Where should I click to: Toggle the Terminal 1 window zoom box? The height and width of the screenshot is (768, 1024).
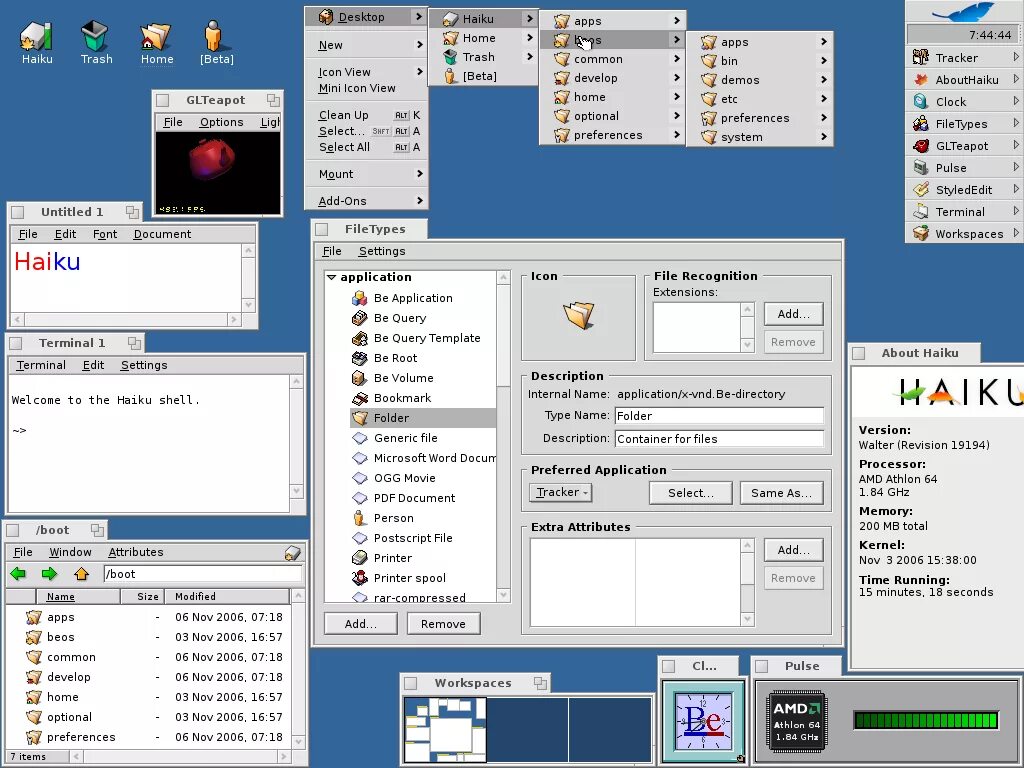tap(135, 343)
